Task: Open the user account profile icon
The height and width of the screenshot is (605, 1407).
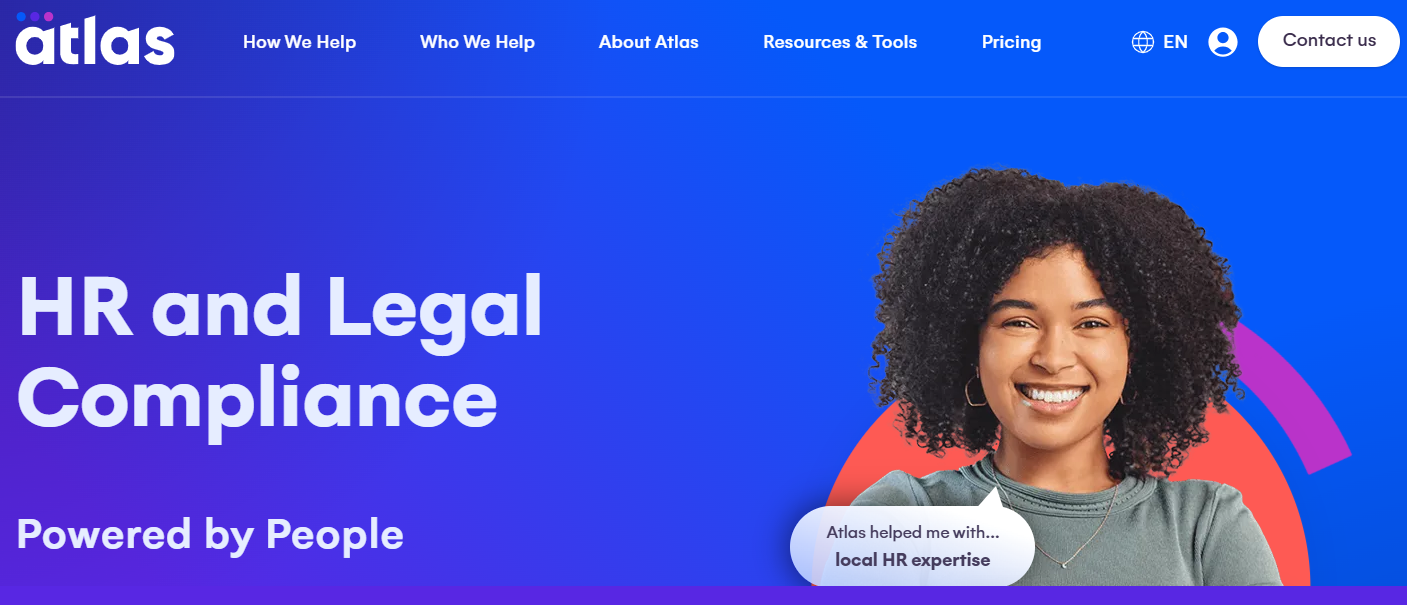Action: pos(1222,42)
